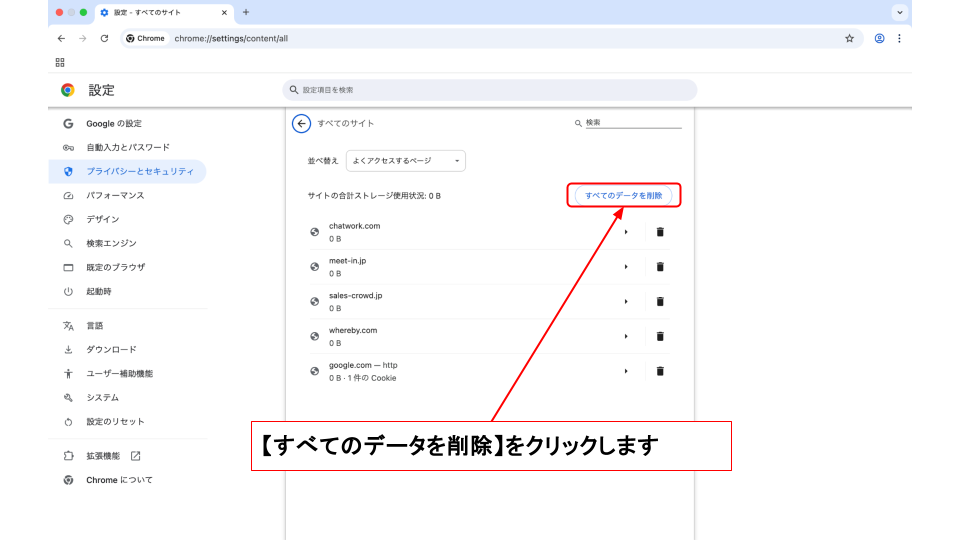Open 自動入力とパスワード settings section
This screenshot has height=540, width=960.
(x=127, y=147)
